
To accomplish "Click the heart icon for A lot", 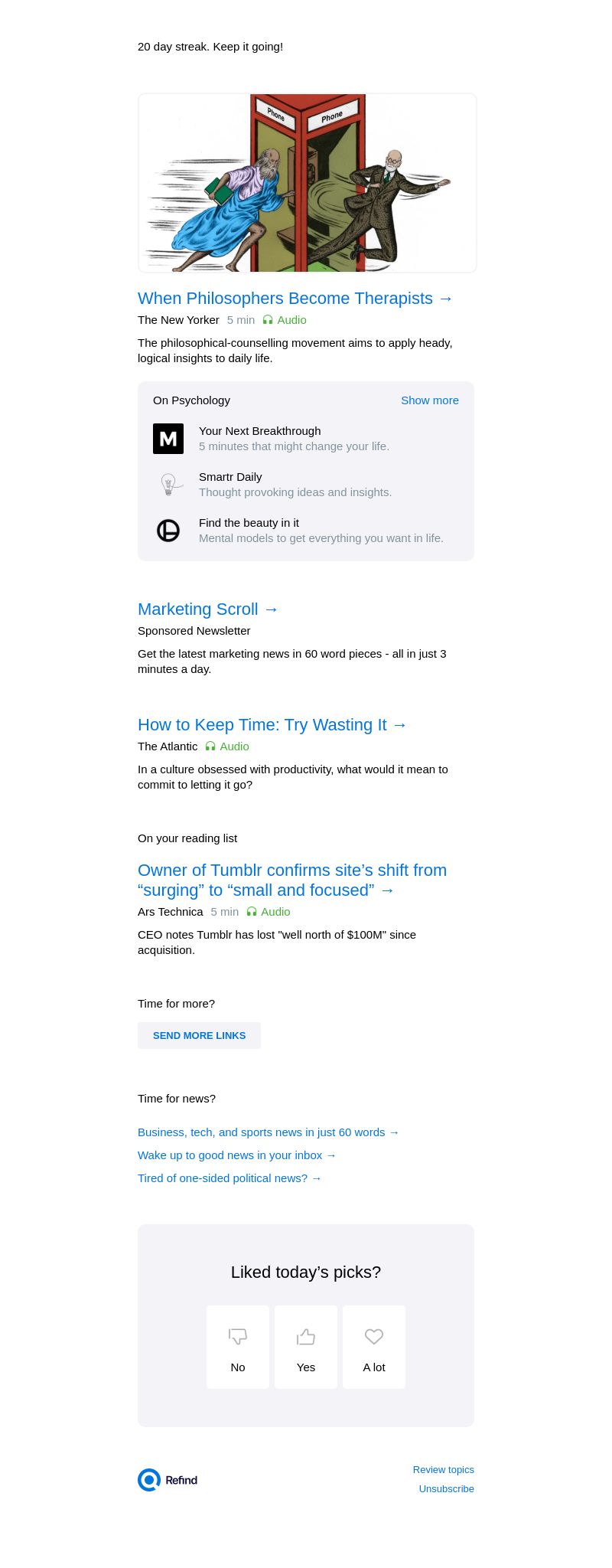I will pyautogui.click(x=374, y=1336).
